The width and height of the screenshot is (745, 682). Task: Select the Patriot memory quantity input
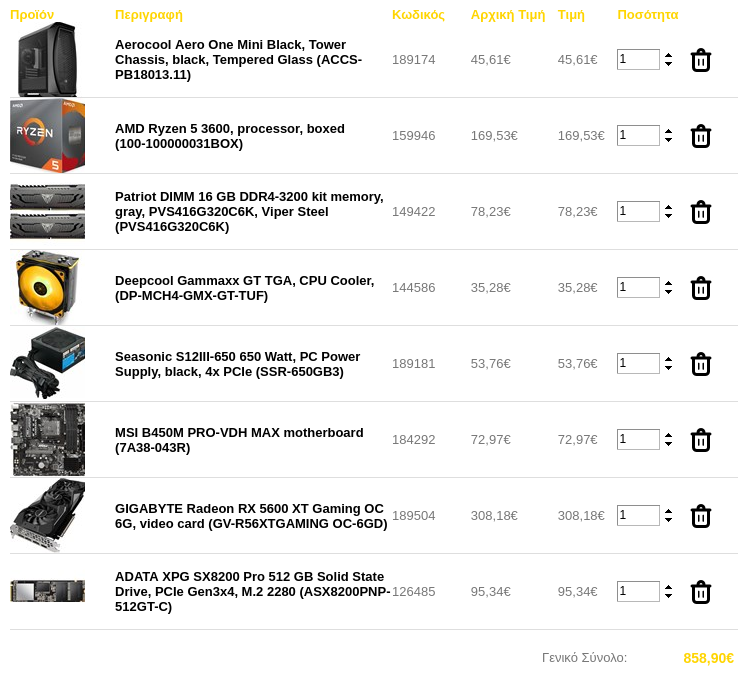coord(638,211)
